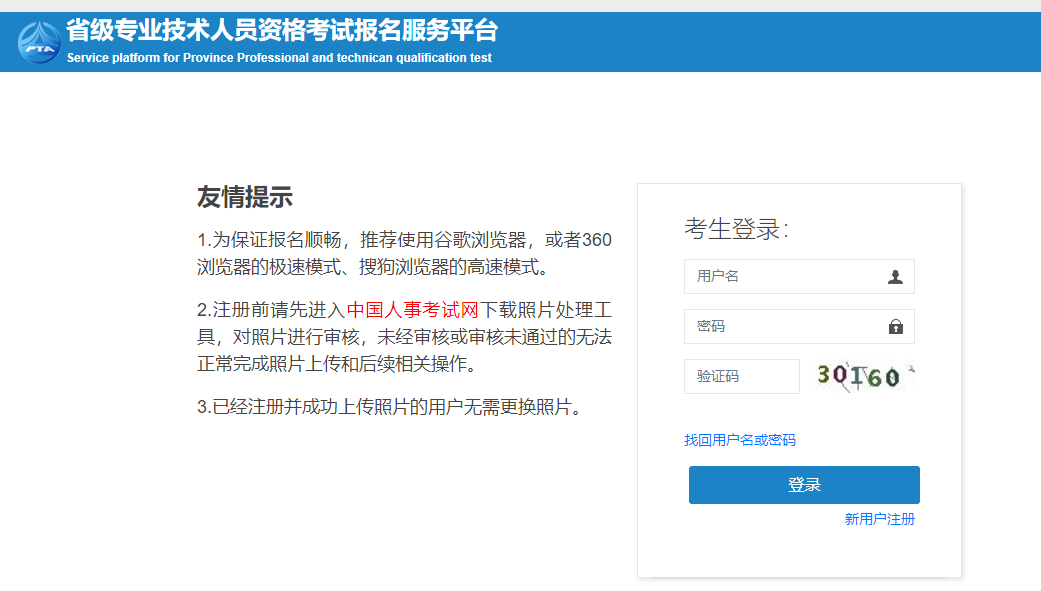Click the 密码 password input field
Screen dimensions: 1041x591
tap(780, 326)
